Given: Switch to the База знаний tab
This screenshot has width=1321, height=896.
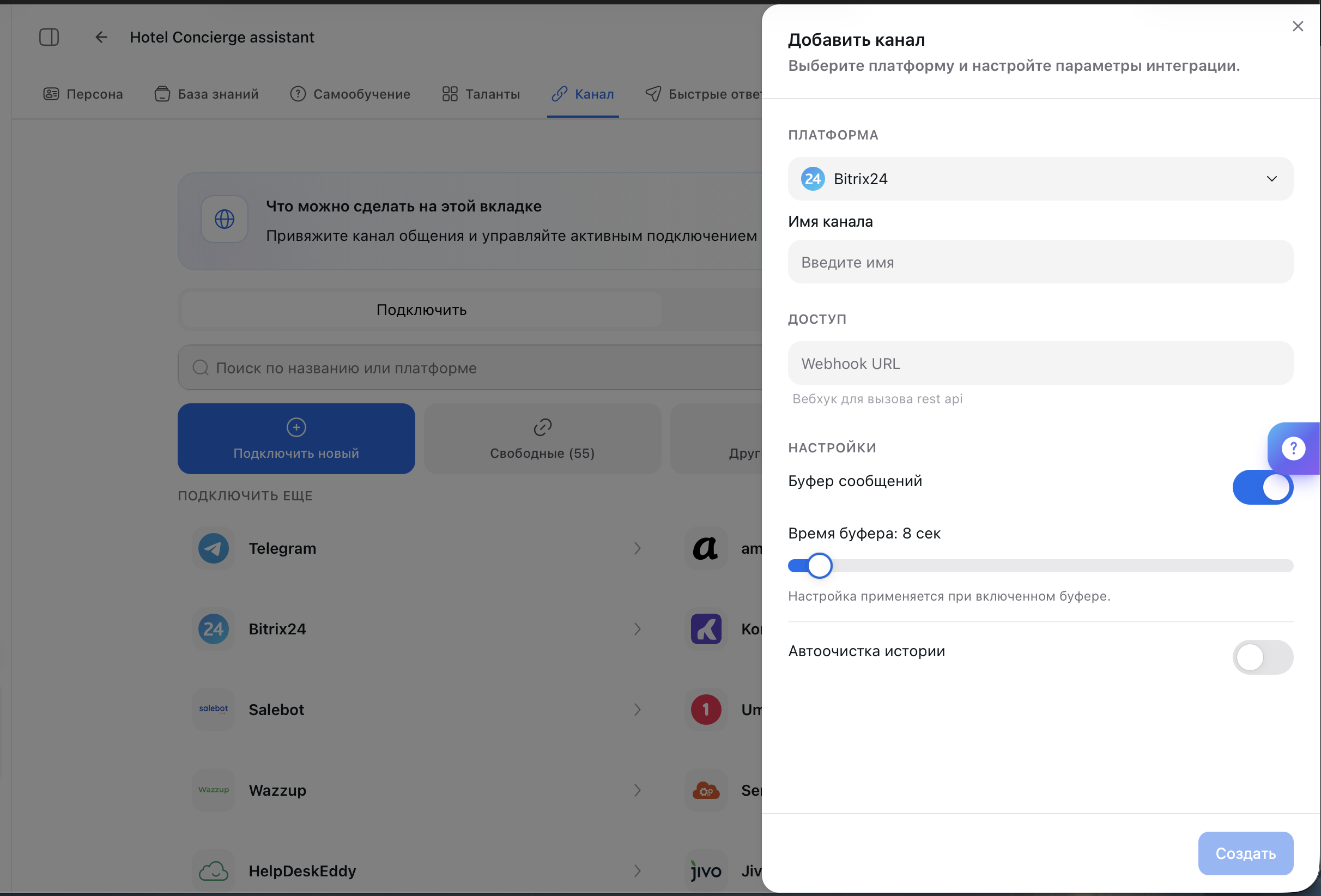Looking at the screenshot, I should (207, 94).
